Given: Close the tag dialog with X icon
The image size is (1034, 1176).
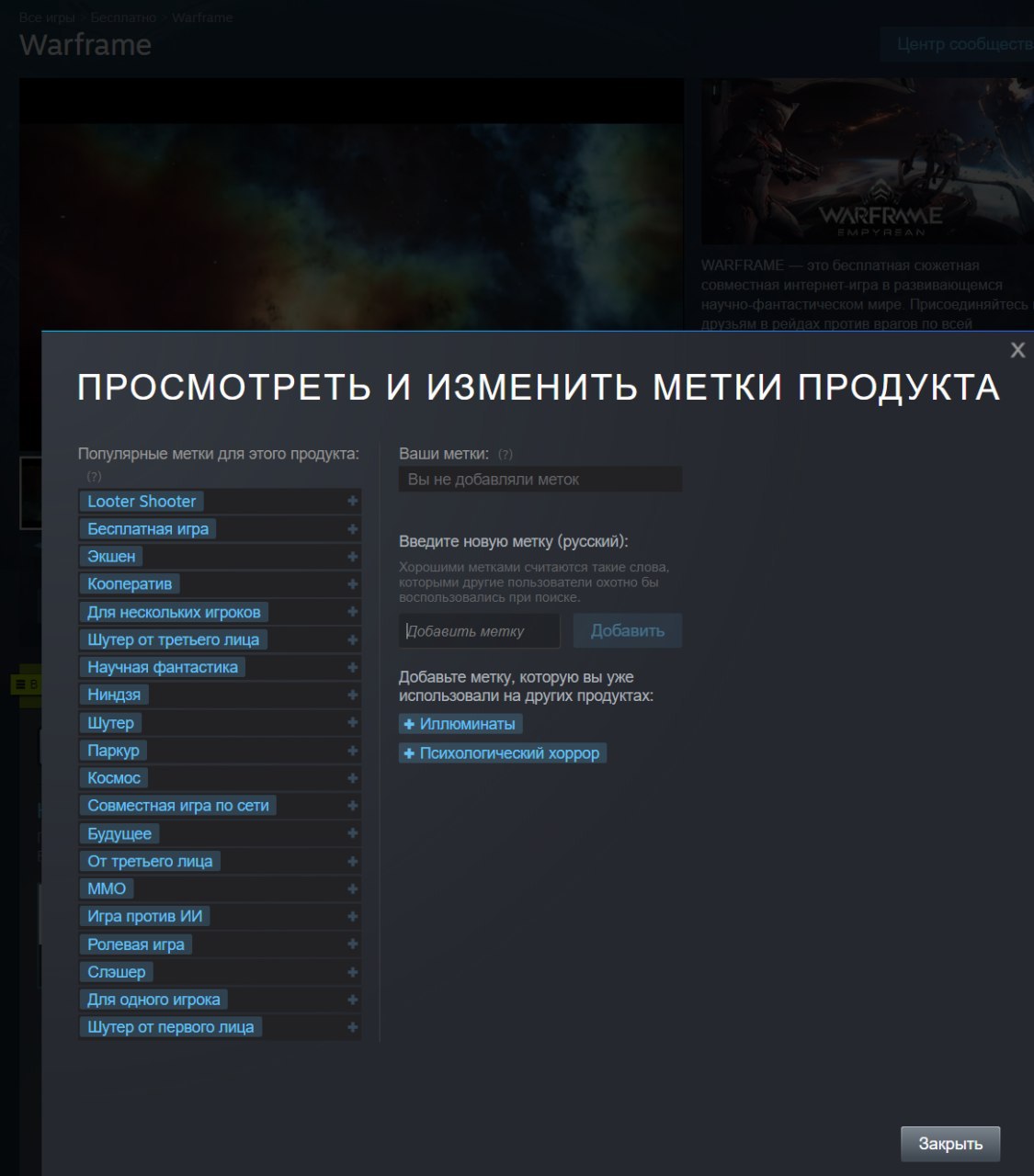Looking at the screenshot, I should (1017, 350).
